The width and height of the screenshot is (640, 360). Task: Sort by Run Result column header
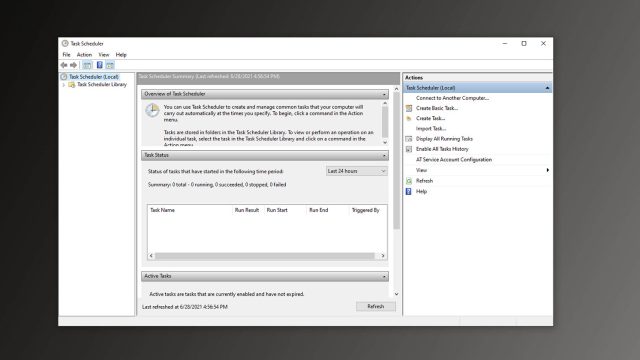point(247,210)
